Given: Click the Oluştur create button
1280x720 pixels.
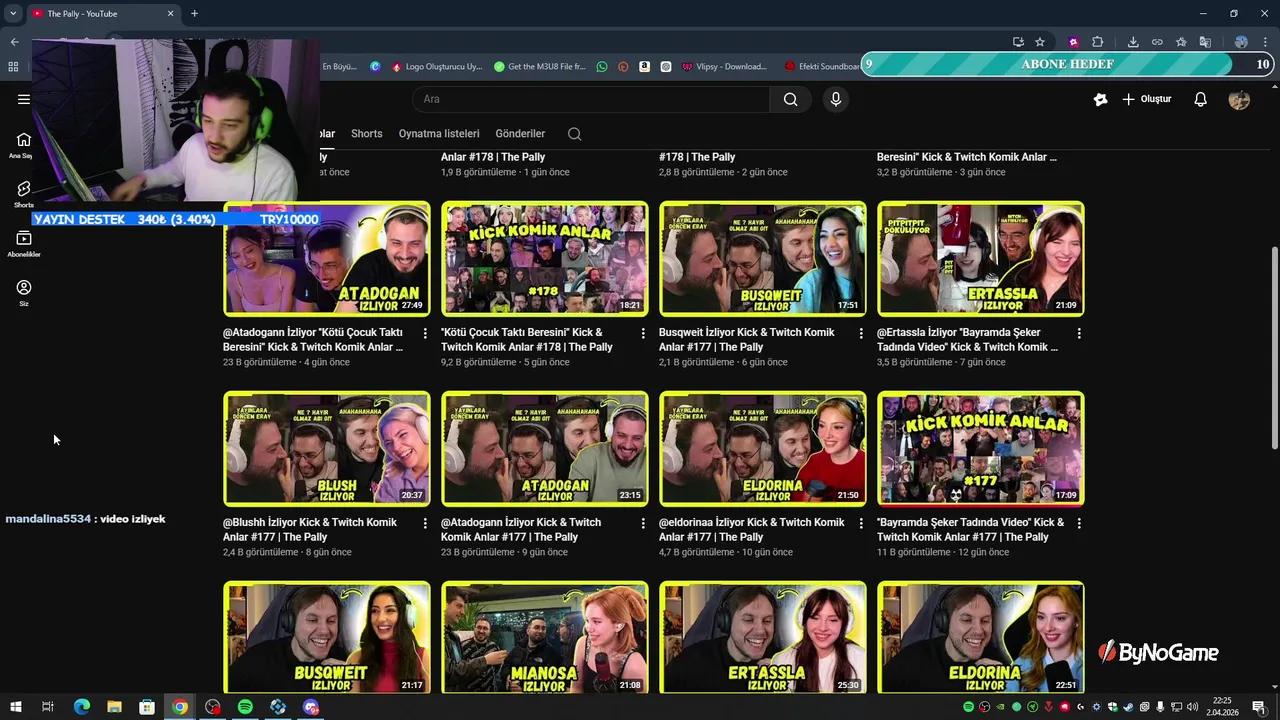Looking at the screenshot, I should [1147, 99].
